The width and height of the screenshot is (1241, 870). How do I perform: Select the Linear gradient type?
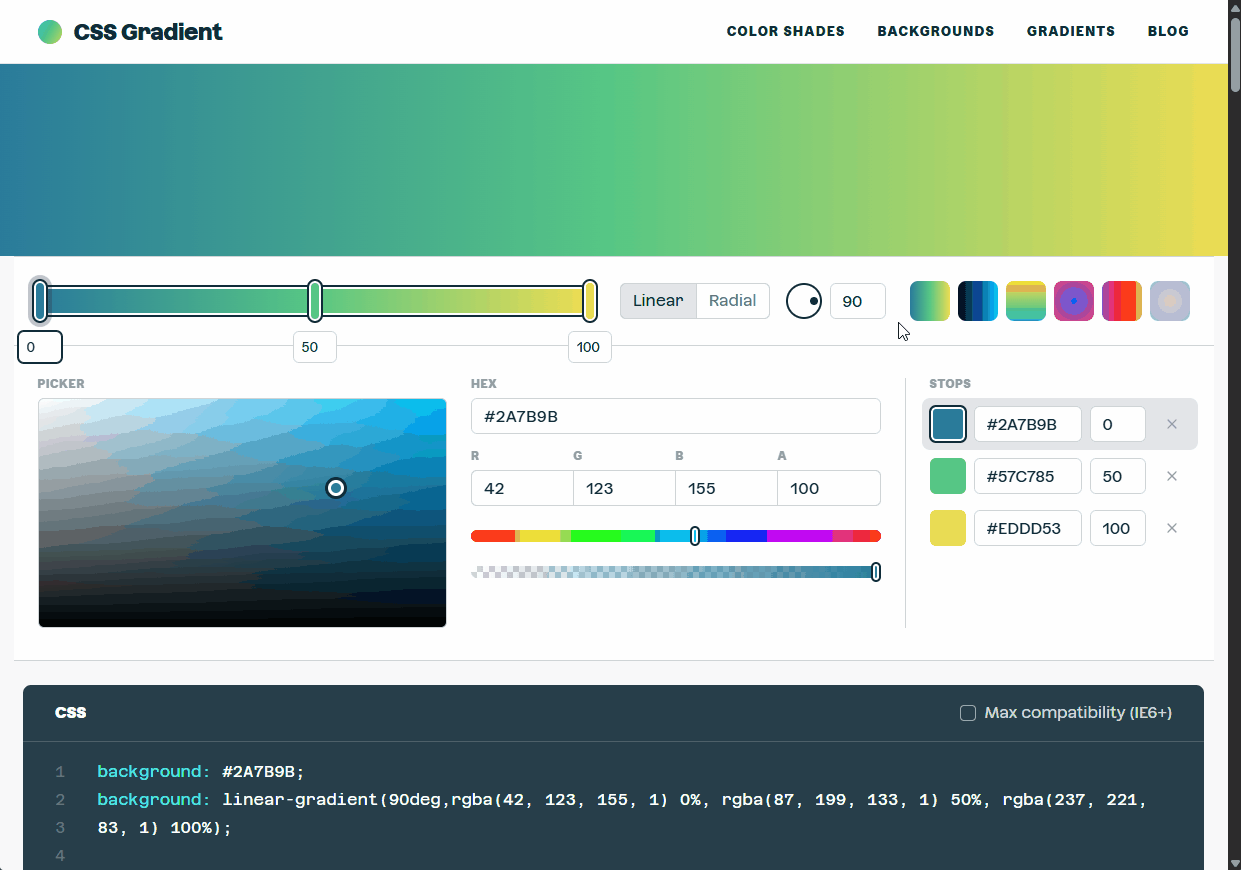pos(658,301)
